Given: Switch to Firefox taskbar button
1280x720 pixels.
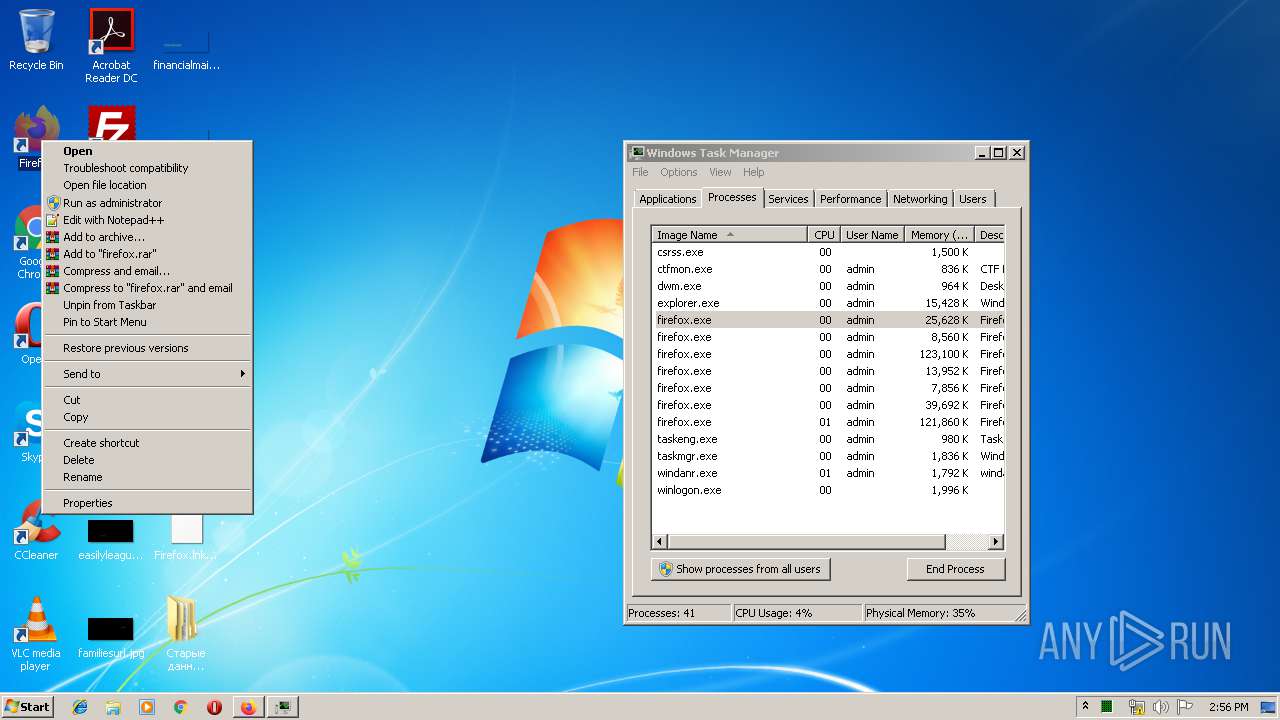Looking at the screenshot, I should click(x=248, y=707).
